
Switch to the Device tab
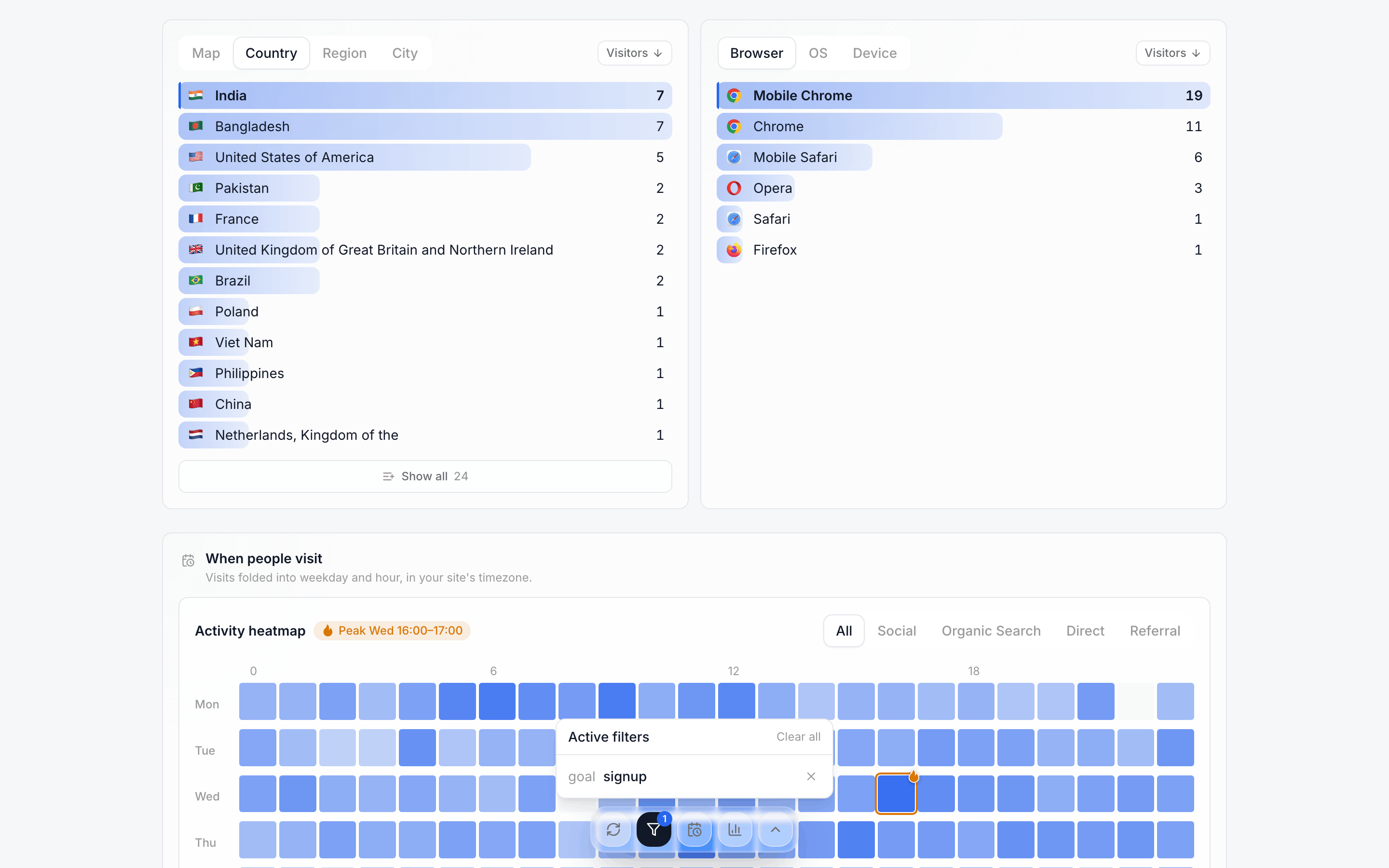874,53
